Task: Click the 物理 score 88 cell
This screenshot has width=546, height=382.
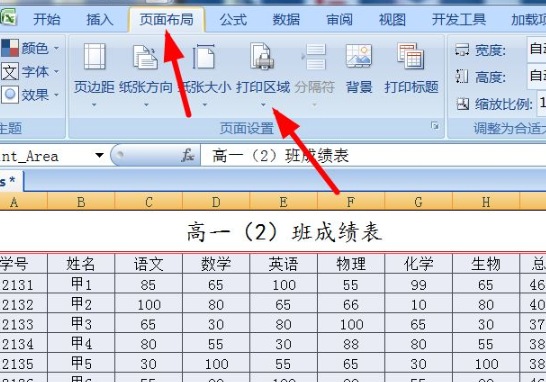Action: pos(351,343)
